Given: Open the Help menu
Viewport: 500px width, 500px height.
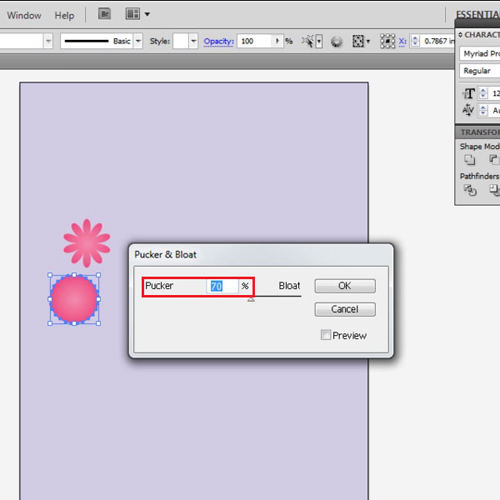Looking at the screenshot, I should 64,15.
